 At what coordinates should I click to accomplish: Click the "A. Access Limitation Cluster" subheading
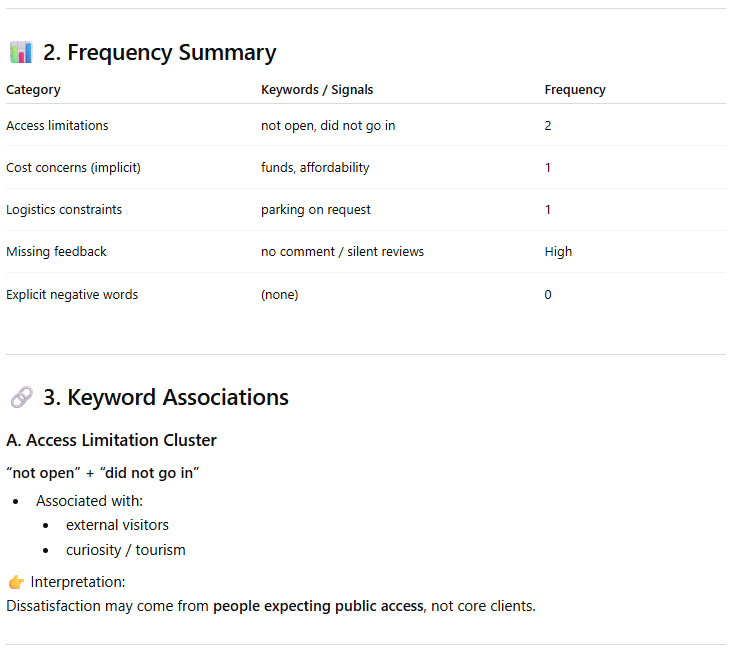pyautogui.click(x=111, y=441)
